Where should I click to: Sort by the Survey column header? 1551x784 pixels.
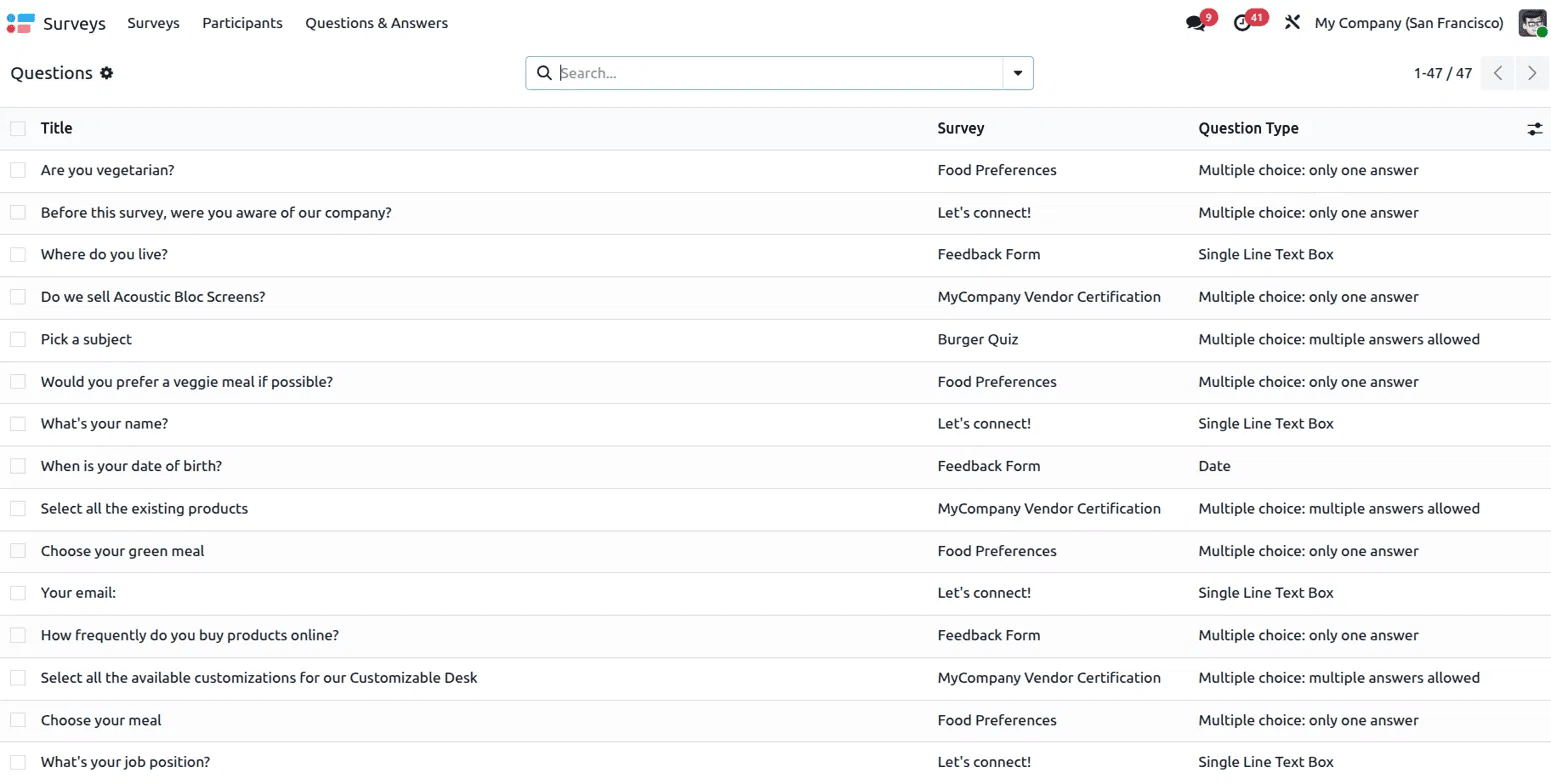pyautogui.click(x=960, y=128)
